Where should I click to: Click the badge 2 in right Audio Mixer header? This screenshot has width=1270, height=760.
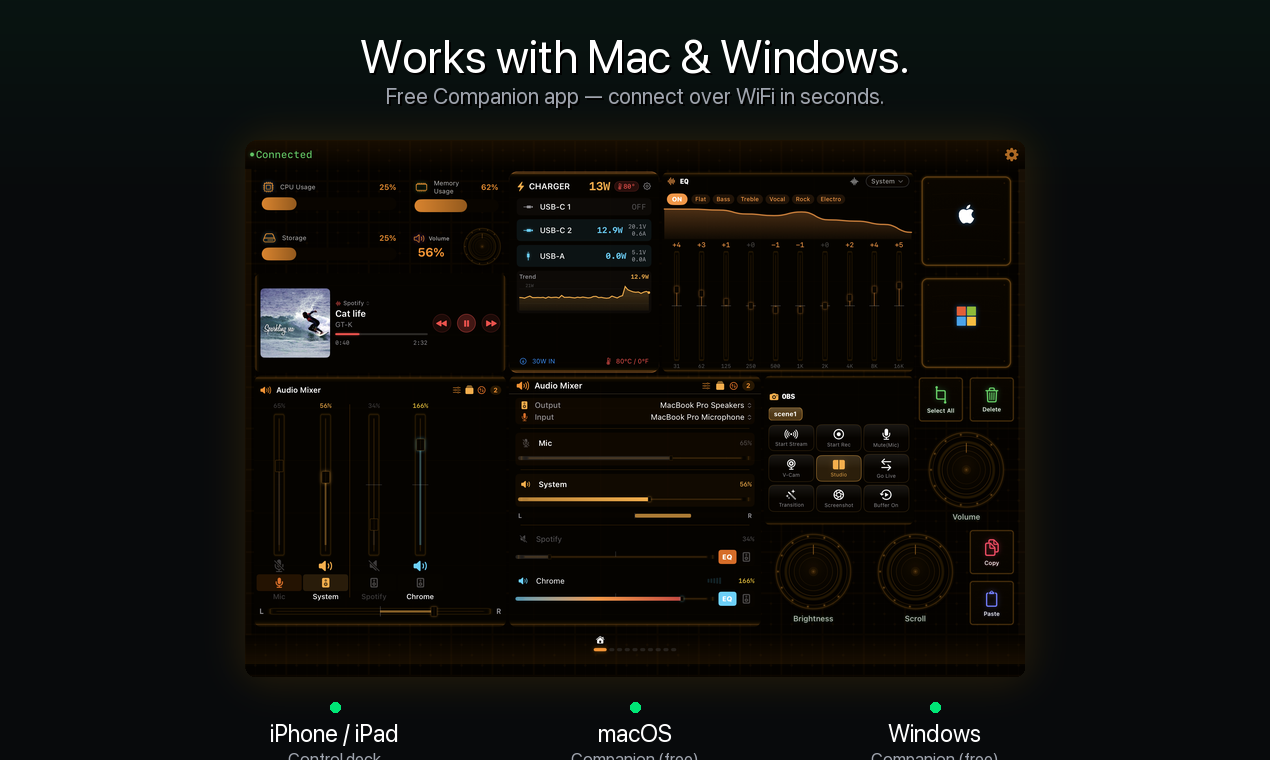(x=748, y=386)
